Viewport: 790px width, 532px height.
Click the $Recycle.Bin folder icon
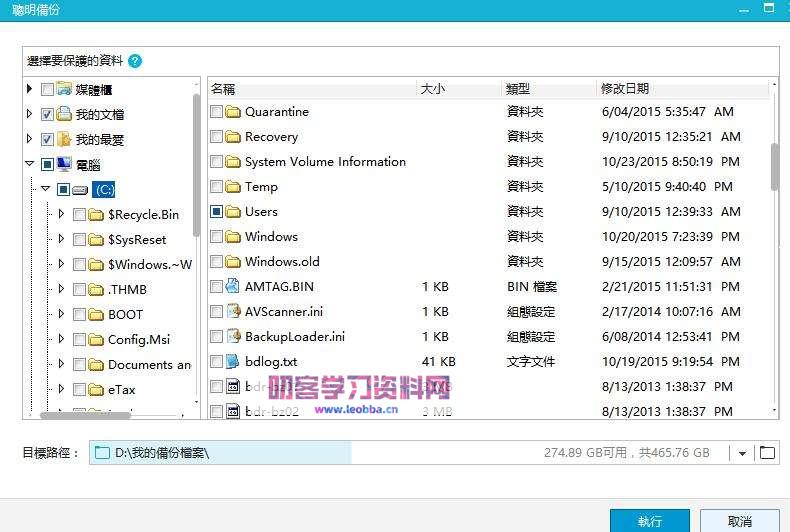(x=96, y=215)
